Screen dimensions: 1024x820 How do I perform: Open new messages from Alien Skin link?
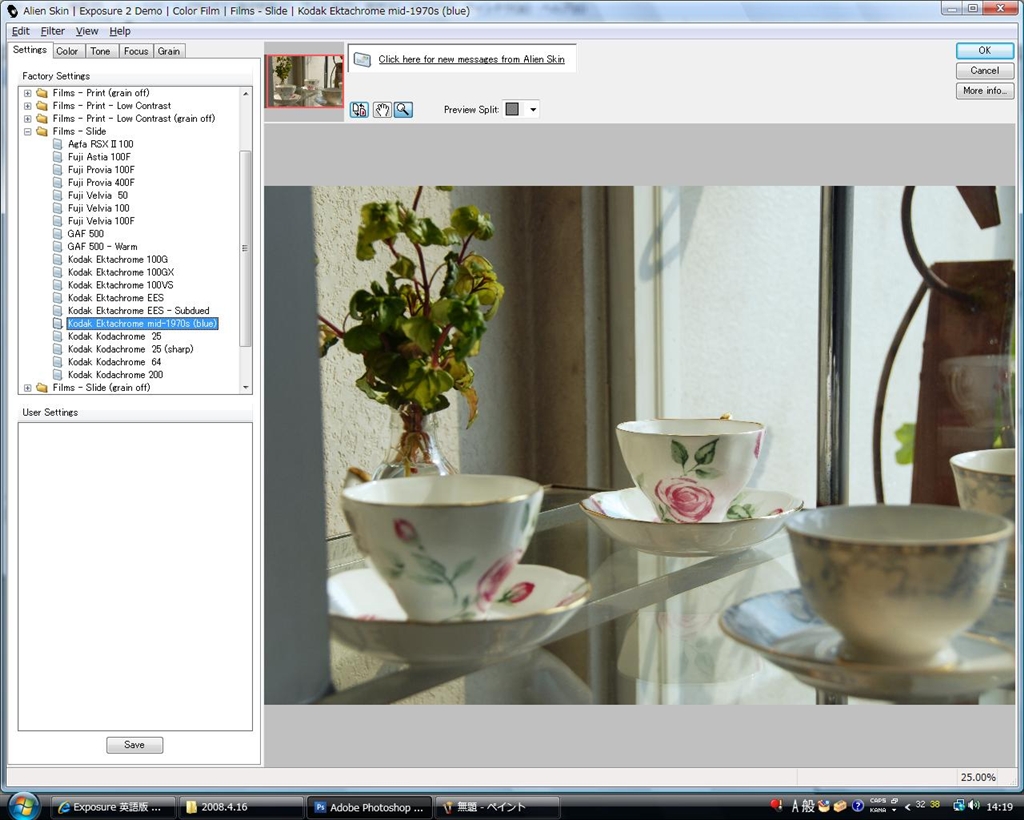[x=472, y=59]
